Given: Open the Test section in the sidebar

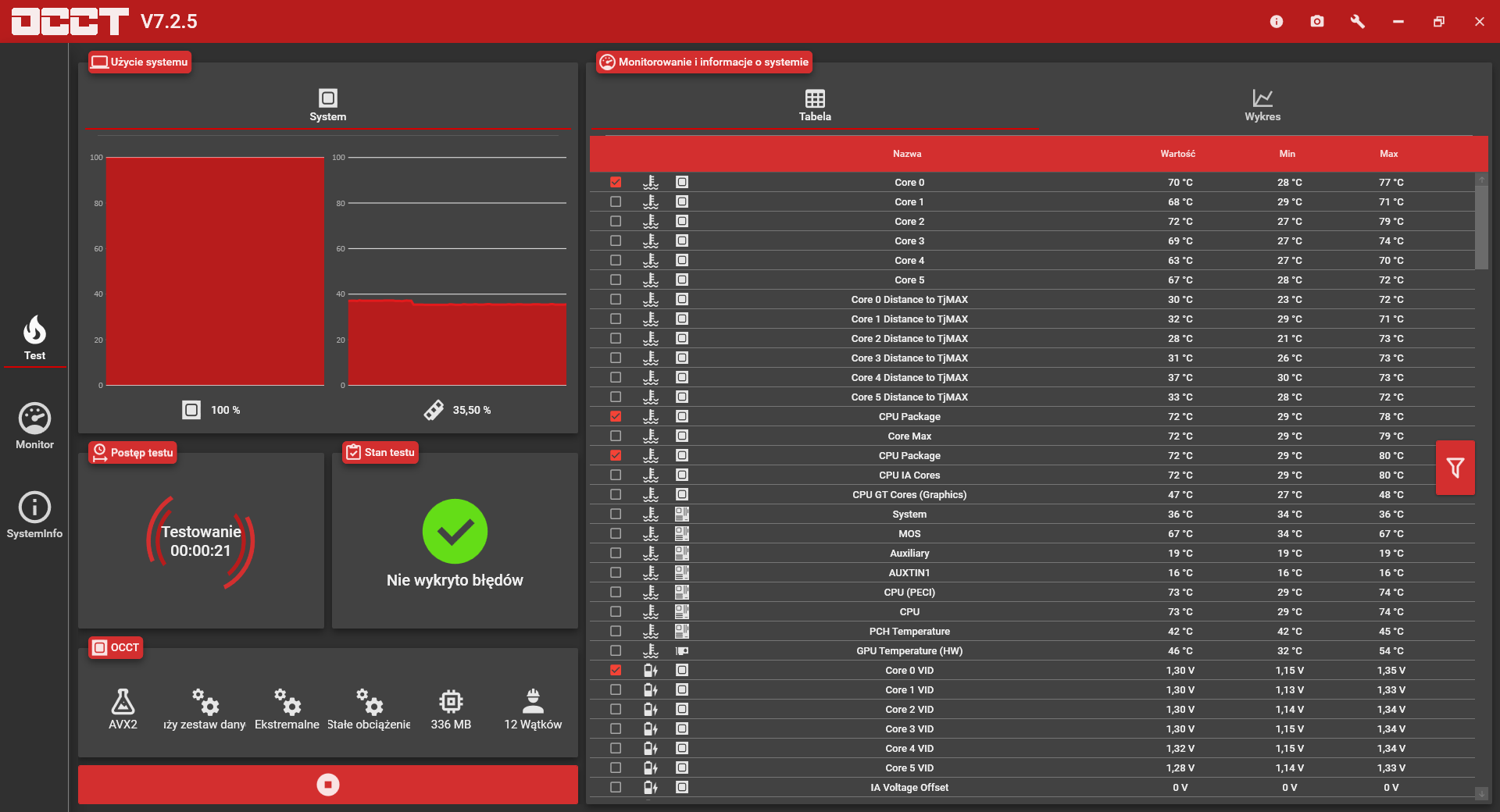Looking at the screenshot, I should (34, 338).
